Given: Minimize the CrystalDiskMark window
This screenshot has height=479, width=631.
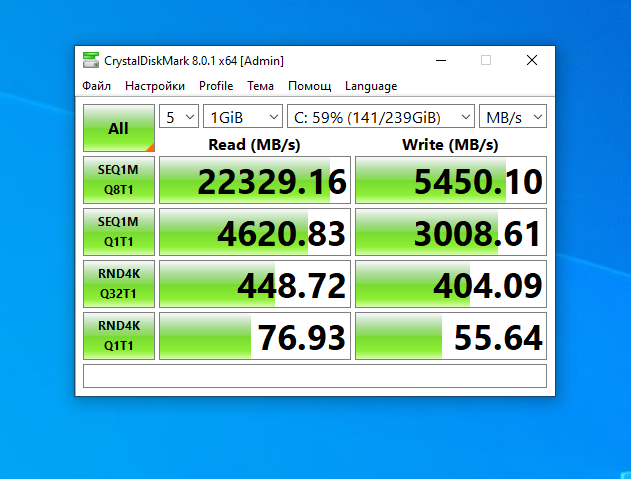Looking at the screenshot, I should click(441, 60).
